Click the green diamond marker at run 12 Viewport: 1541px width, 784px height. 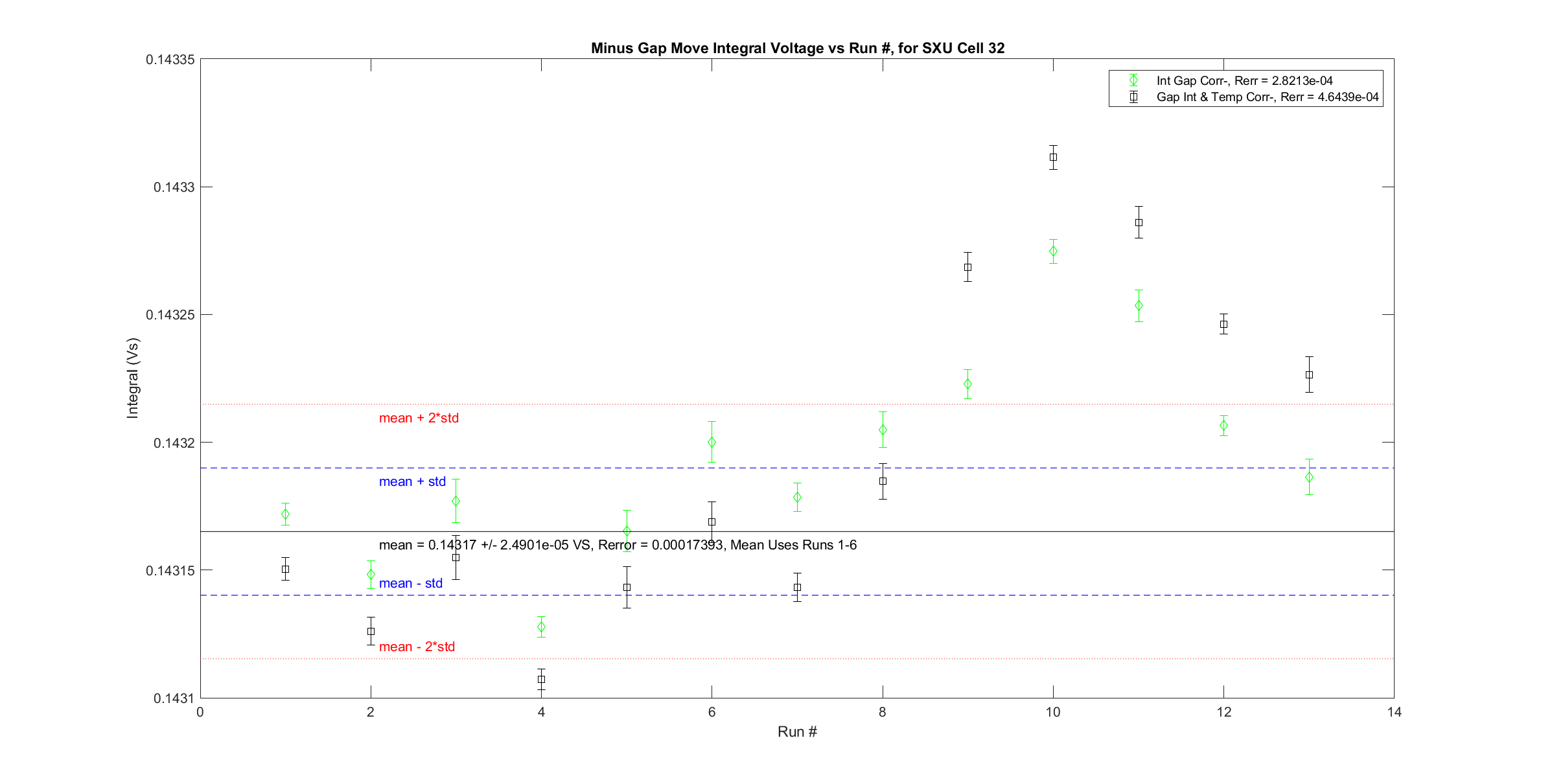click(1223, 426)
